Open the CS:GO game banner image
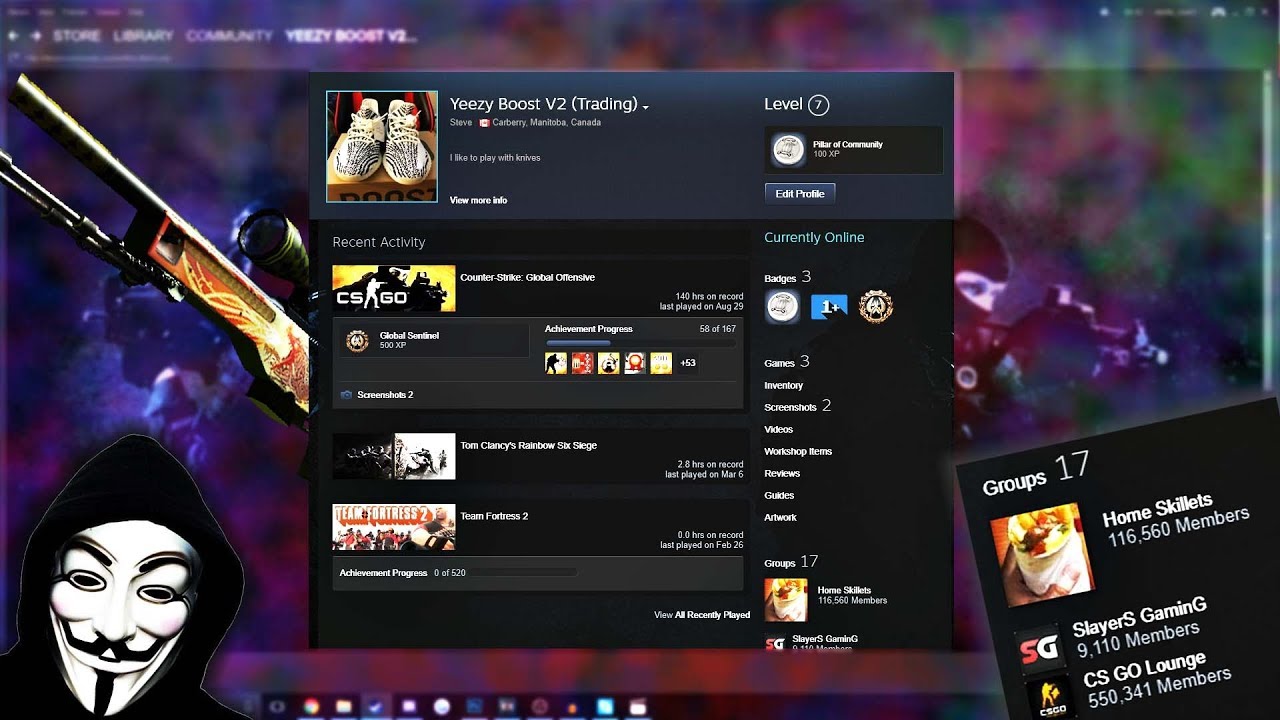This screenshot has width=1280, height=720. 394,289
